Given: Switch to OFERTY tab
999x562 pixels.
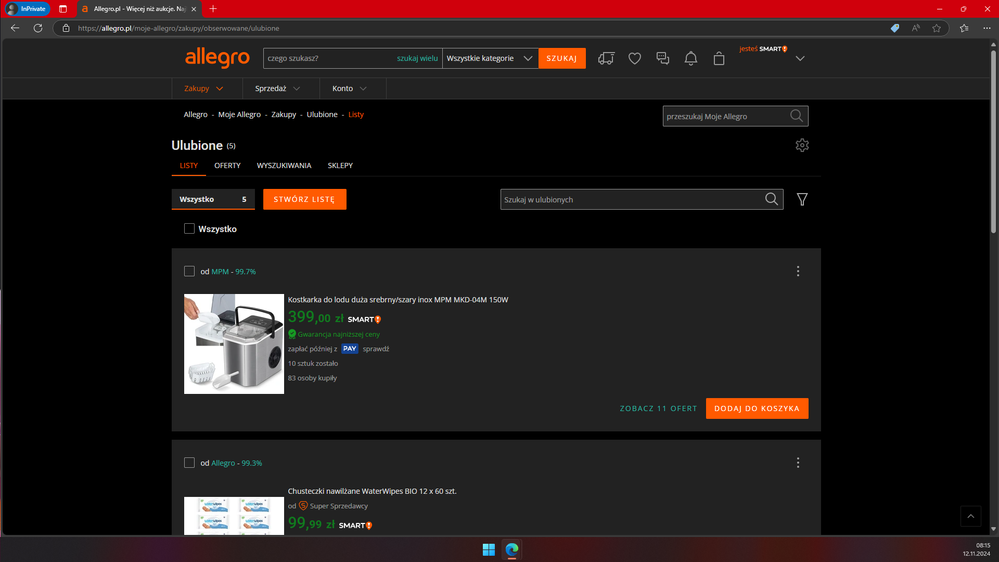Looking at the screenshot, I should pos(227,166).
